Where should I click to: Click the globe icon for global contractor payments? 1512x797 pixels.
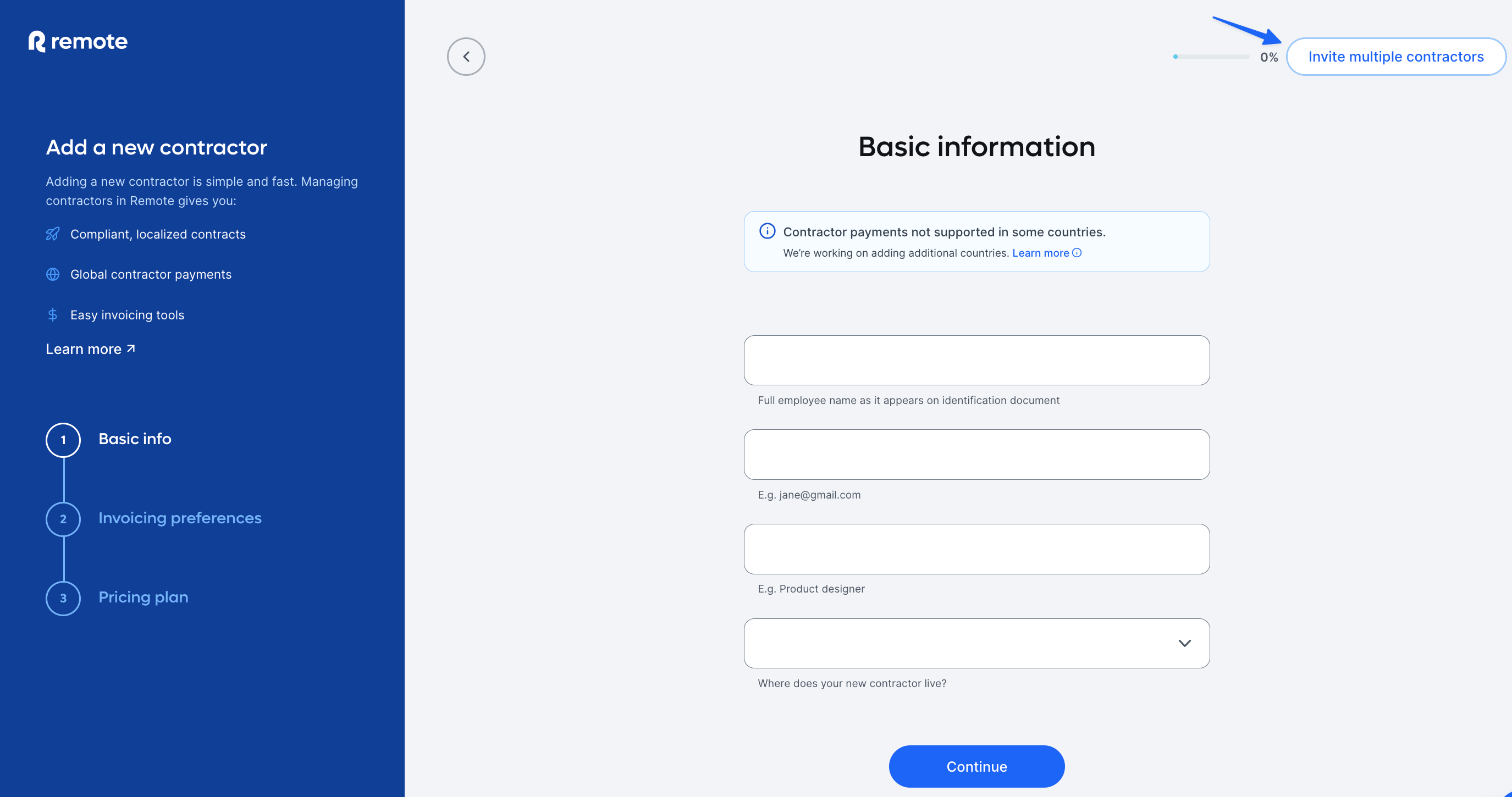53,274
